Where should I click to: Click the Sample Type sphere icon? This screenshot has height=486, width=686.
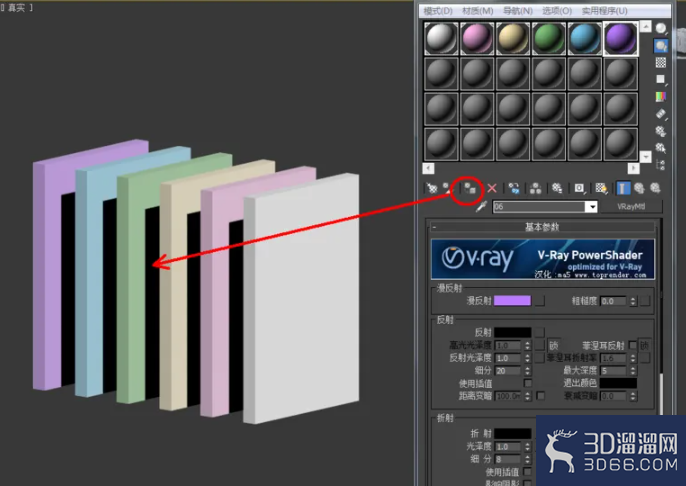[661, 29]
